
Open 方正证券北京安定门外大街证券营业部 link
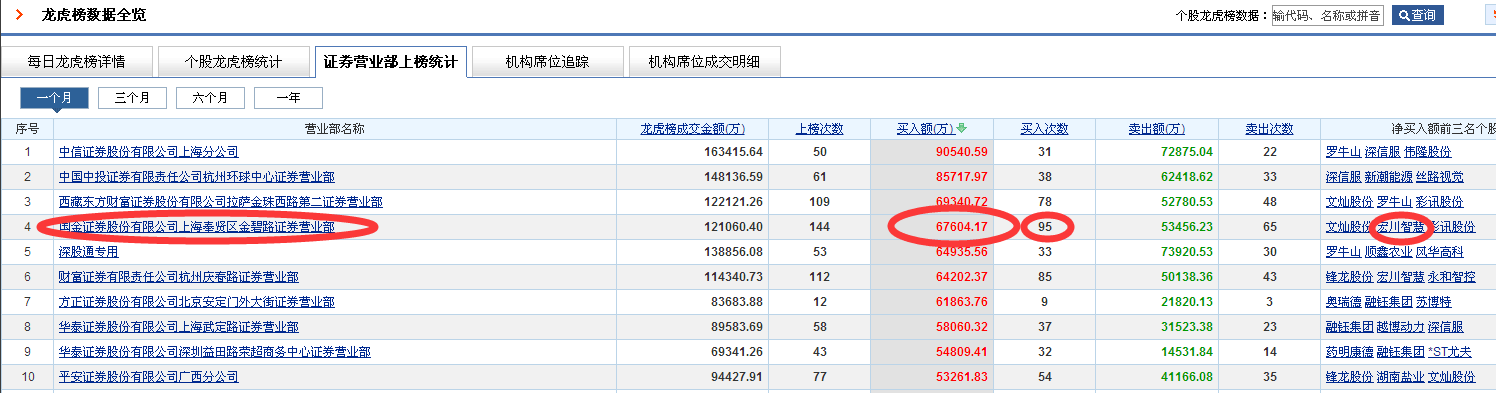[196, 302]
